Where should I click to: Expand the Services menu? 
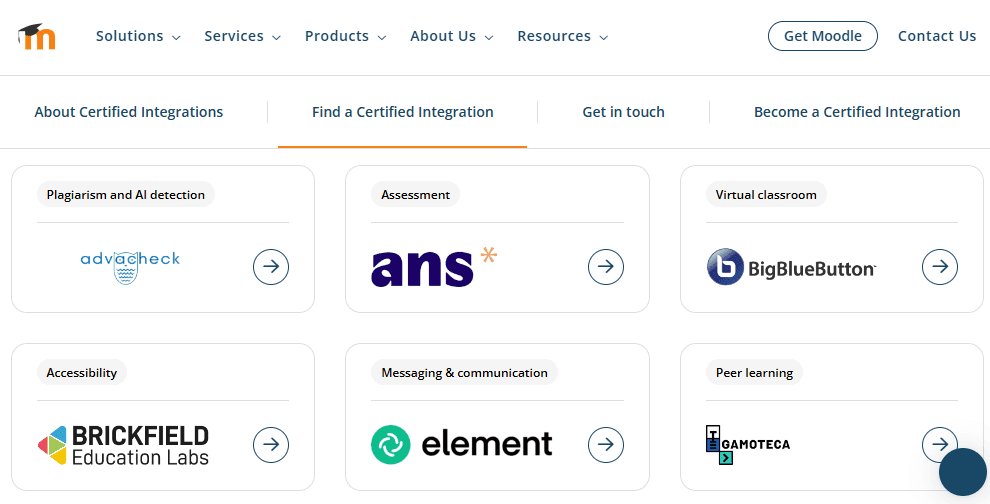click(242, 37)
